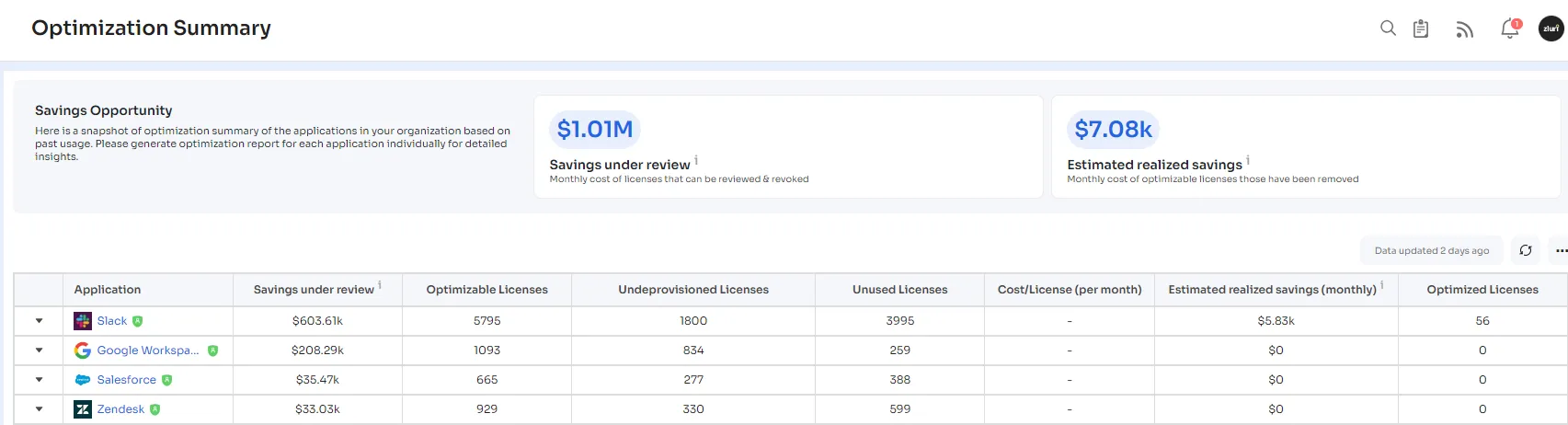The height and width of the screenshot is (425, 1568).
Task: Click the Google Workspace logo
Action: pyautogui.click(x=83, y=350)
